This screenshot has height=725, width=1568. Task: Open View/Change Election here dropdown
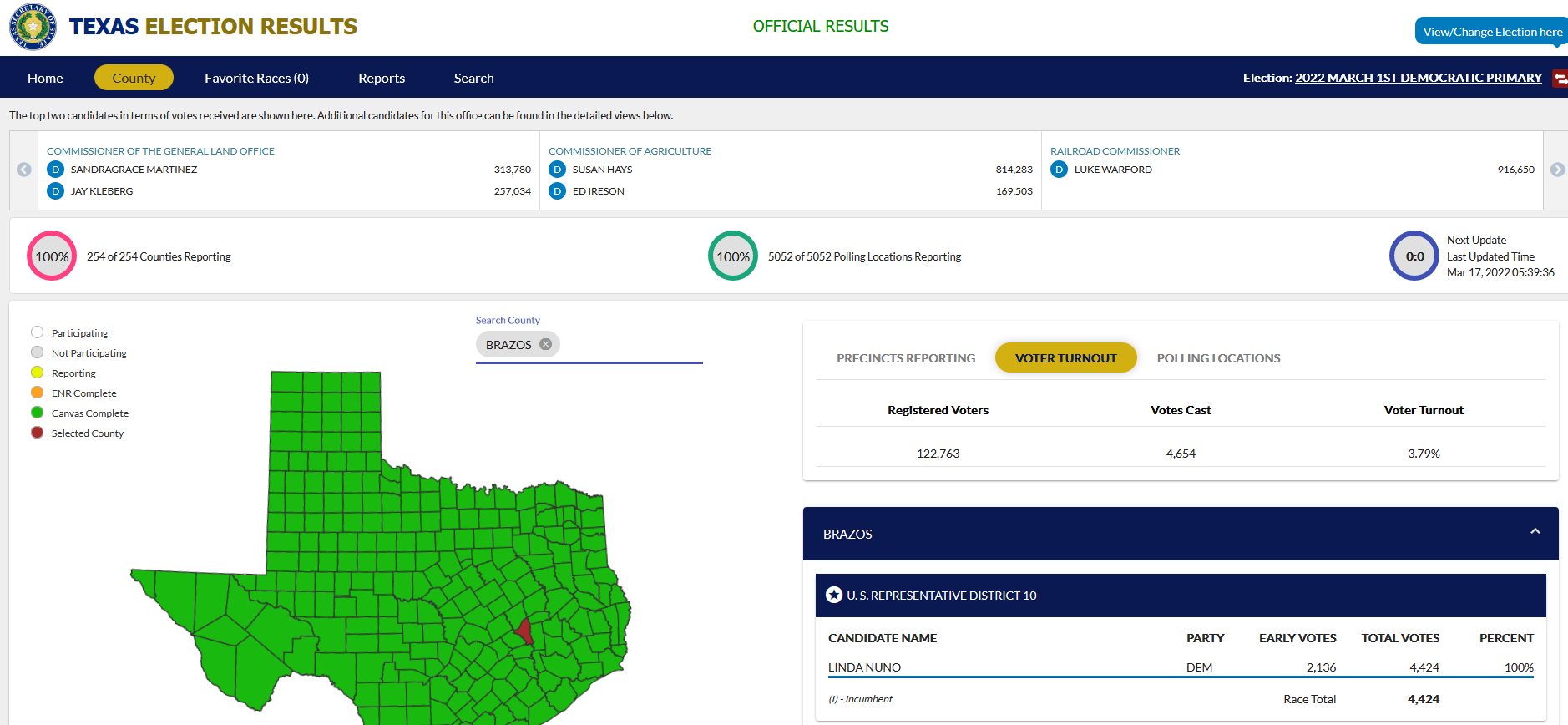pyautogui.click(x=1491, y=32)
